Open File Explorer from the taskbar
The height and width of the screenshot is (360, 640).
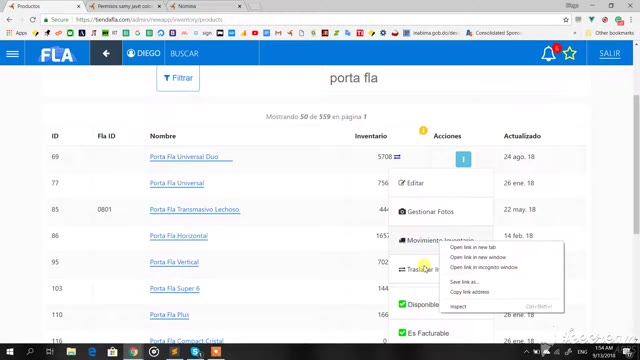[x=71, y=351]
